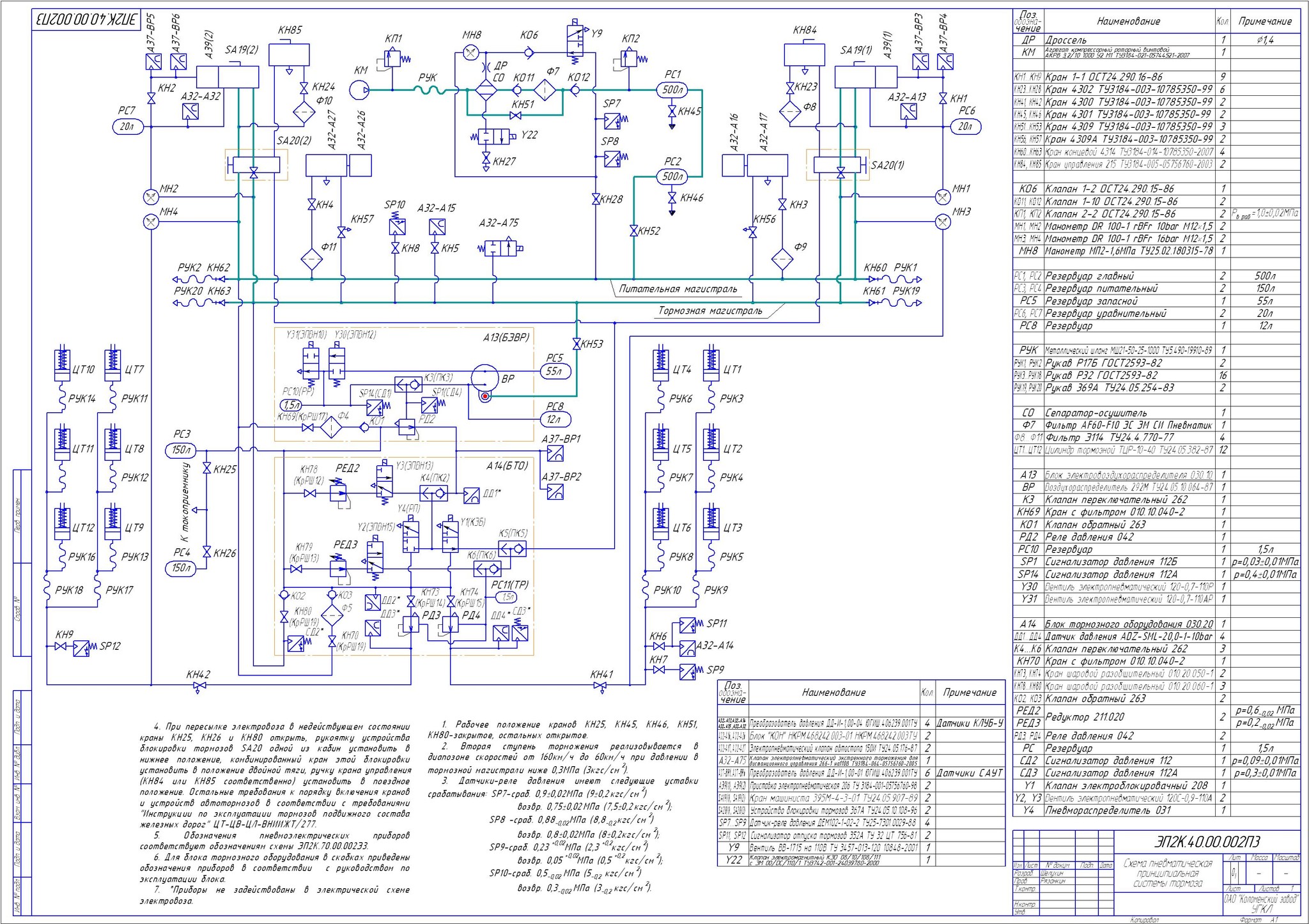Click the Ф11 filter symbol

point(313,259)
